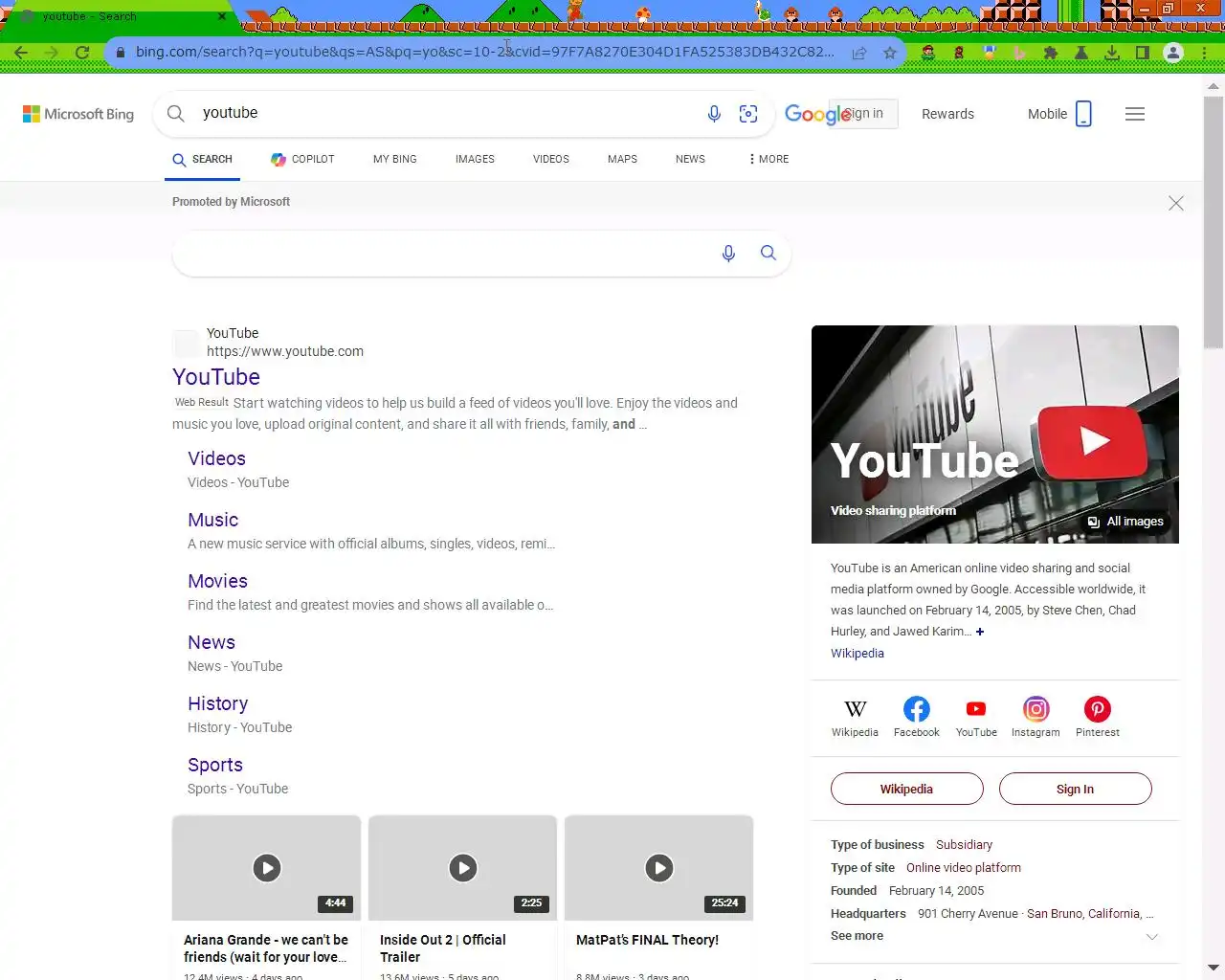Play MatPat's FINAL Theory video thumbnail
The image size is (1225, 980).
click(x=658, y=868)
